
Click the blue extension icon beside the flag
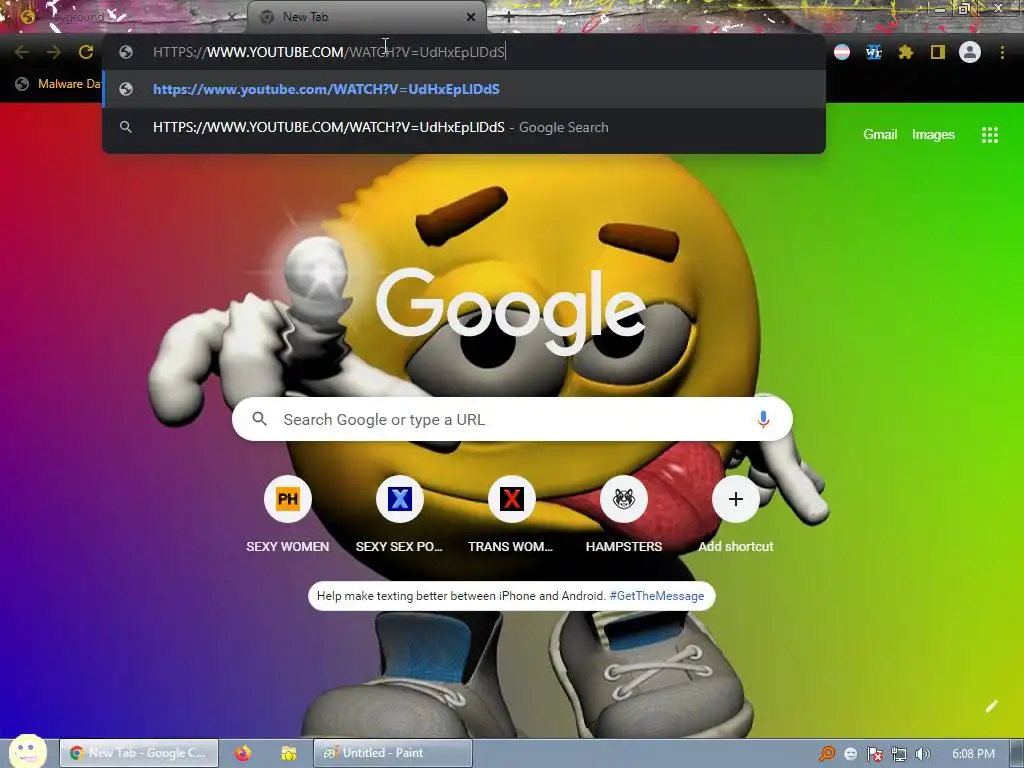pyautogui.click(x=874, y=52)
